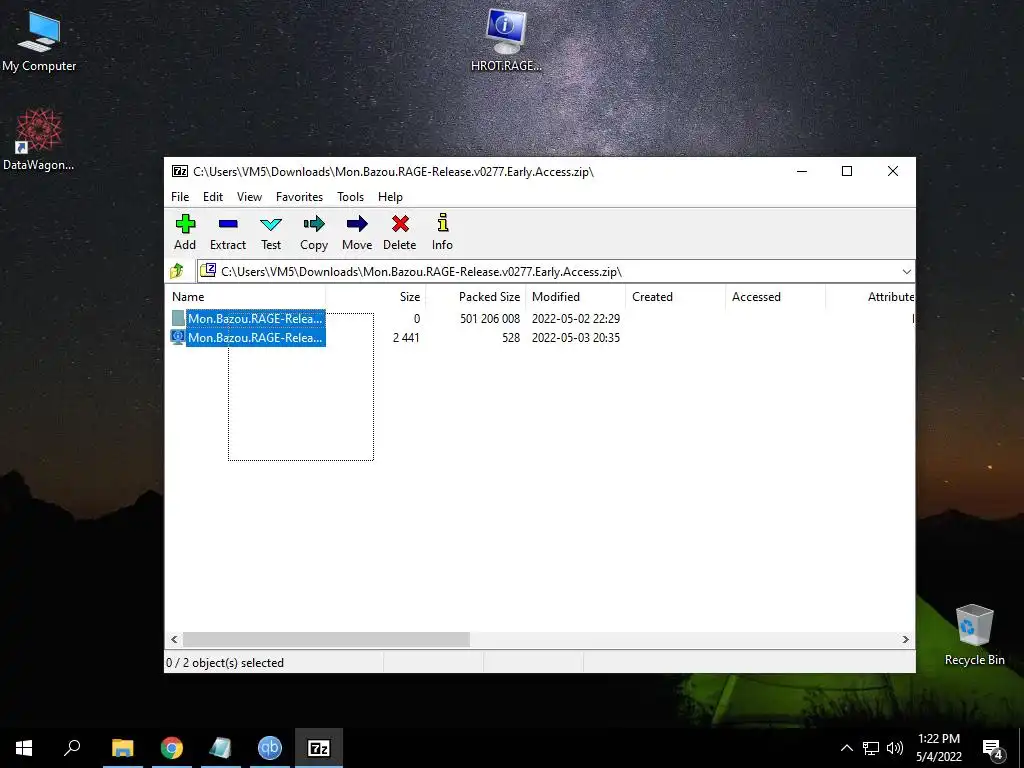This screenshot has height=768, width=1024.
Task: Select the My Computer desktop icon
Action: point(39,40)
